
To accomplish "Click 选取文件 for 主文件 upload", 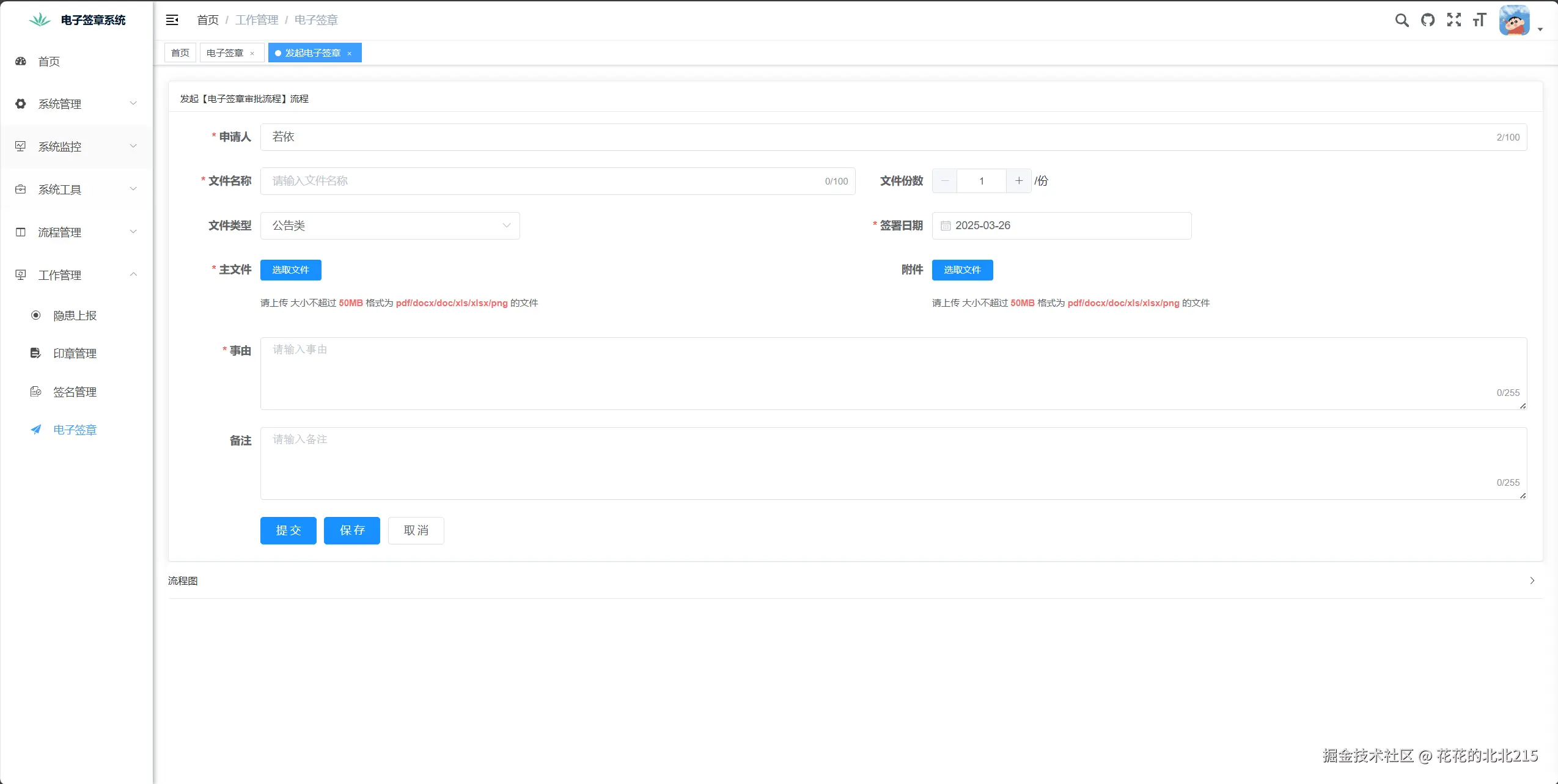I will tap(291, 270).
